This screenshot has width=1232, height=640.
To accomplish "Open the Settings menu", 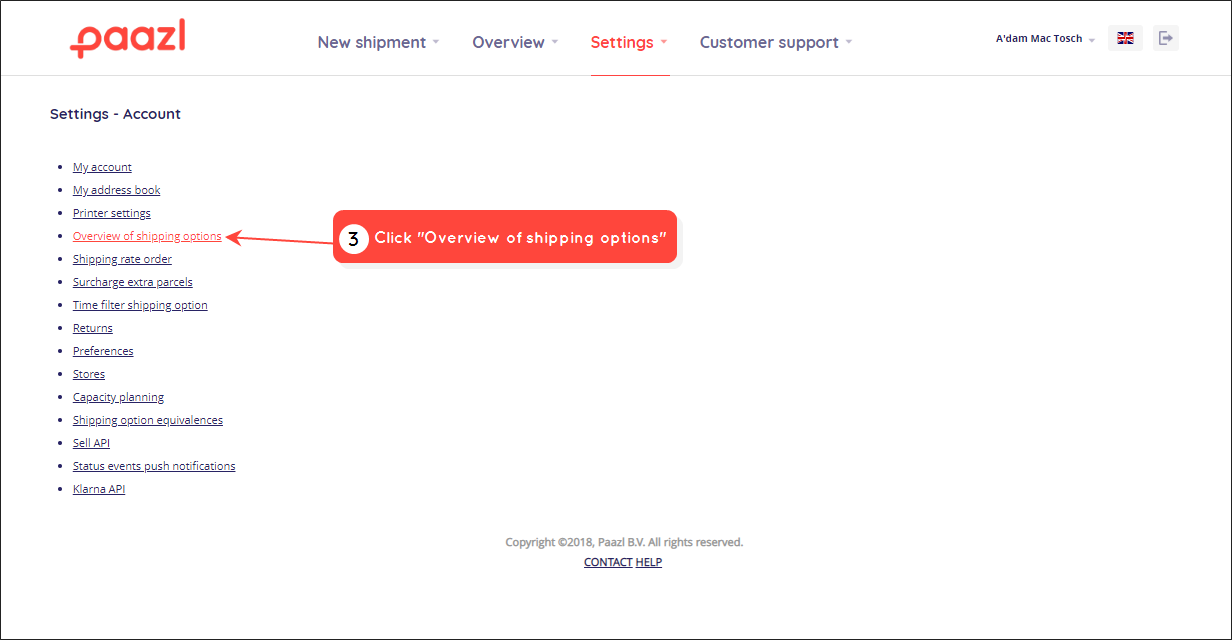I will (629, 42).
